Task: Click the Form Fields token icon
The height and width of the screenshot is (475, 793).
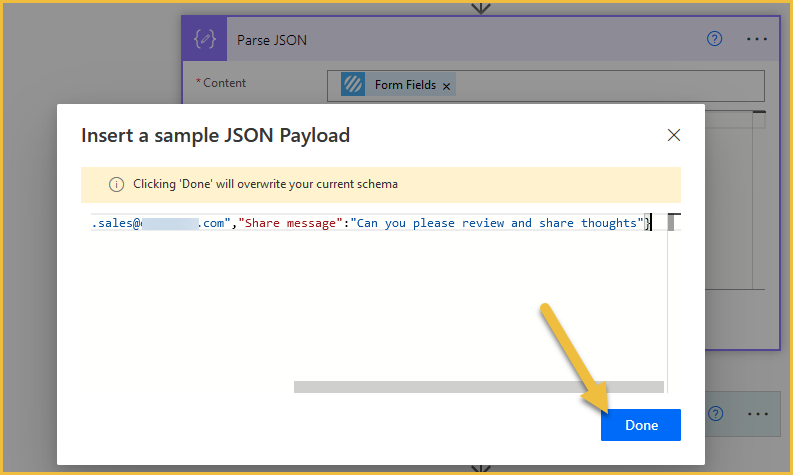Action: click(353, 84)
